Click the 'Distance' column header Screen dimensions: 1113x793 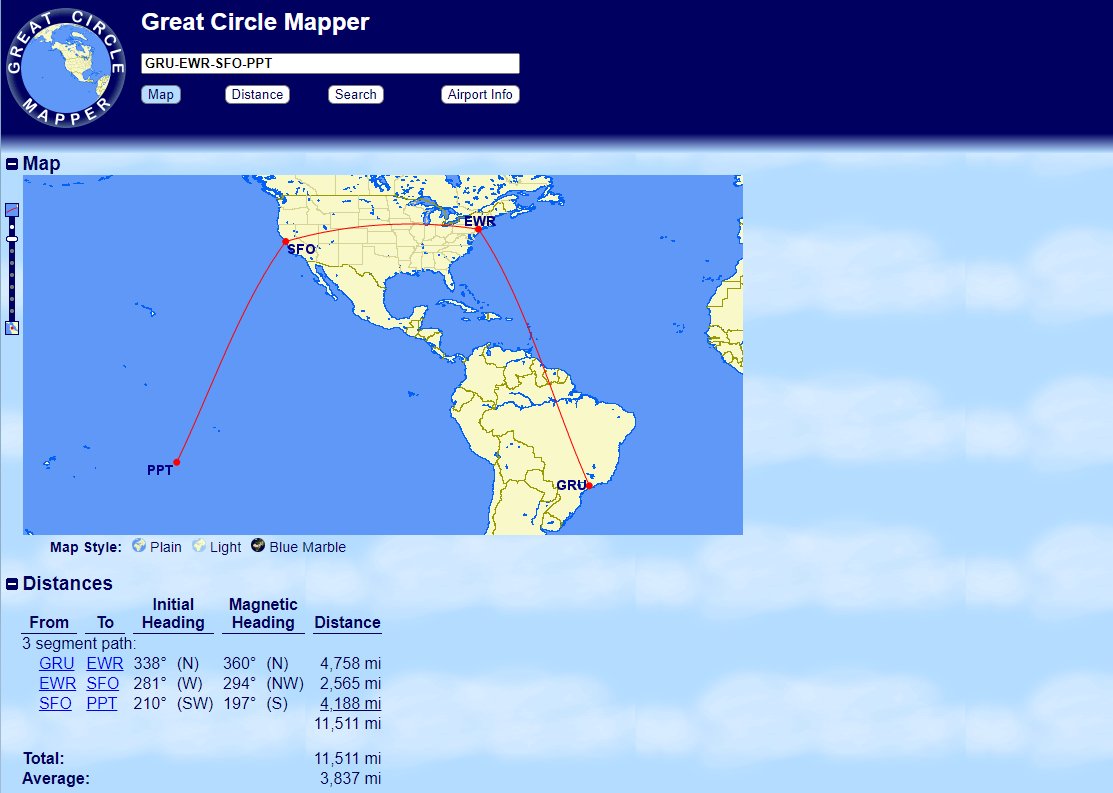click(348, 623)
